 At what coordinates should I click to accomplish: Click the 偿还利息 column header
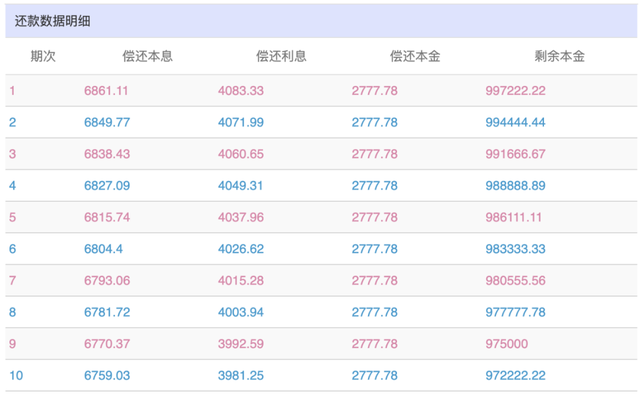(281, 56)
